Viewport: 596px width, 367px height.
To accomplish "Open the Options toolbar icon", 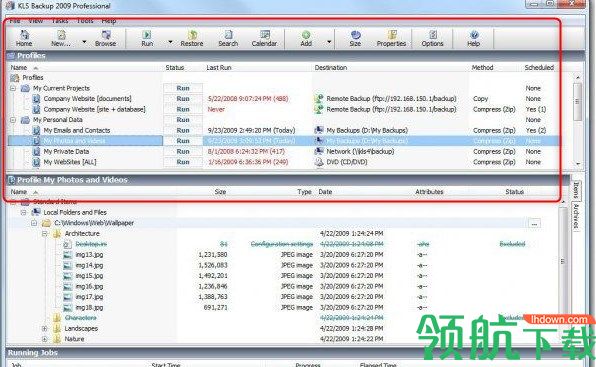I will point(433,35).
